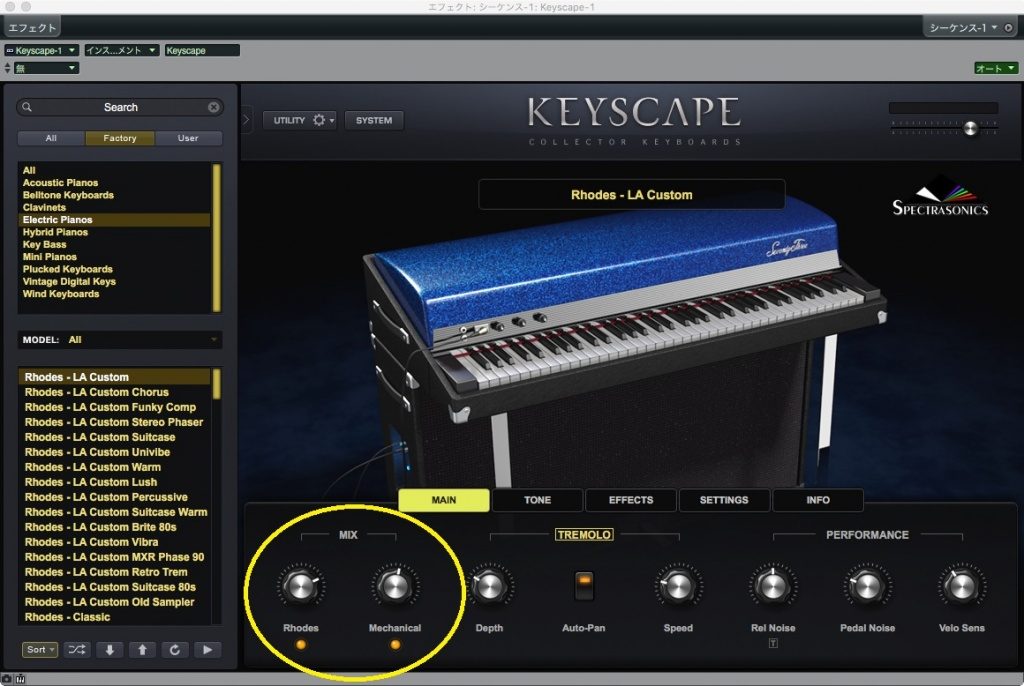Open the INFO tab
Screen dimensions: 1024x686
pos(818,500)
